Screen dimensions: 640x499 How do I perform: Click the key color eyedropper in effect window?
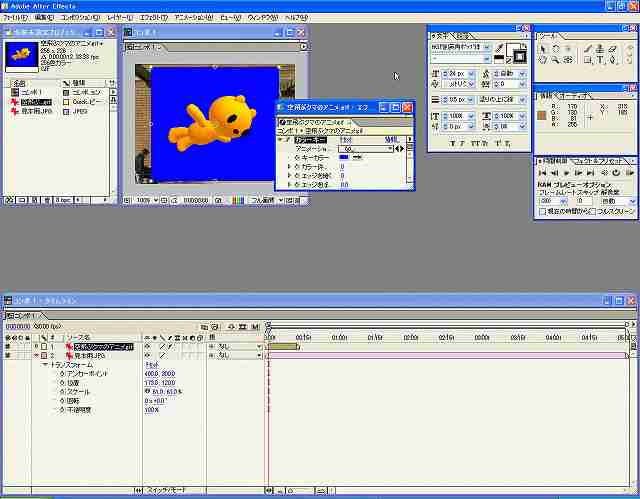pos(357,157)
